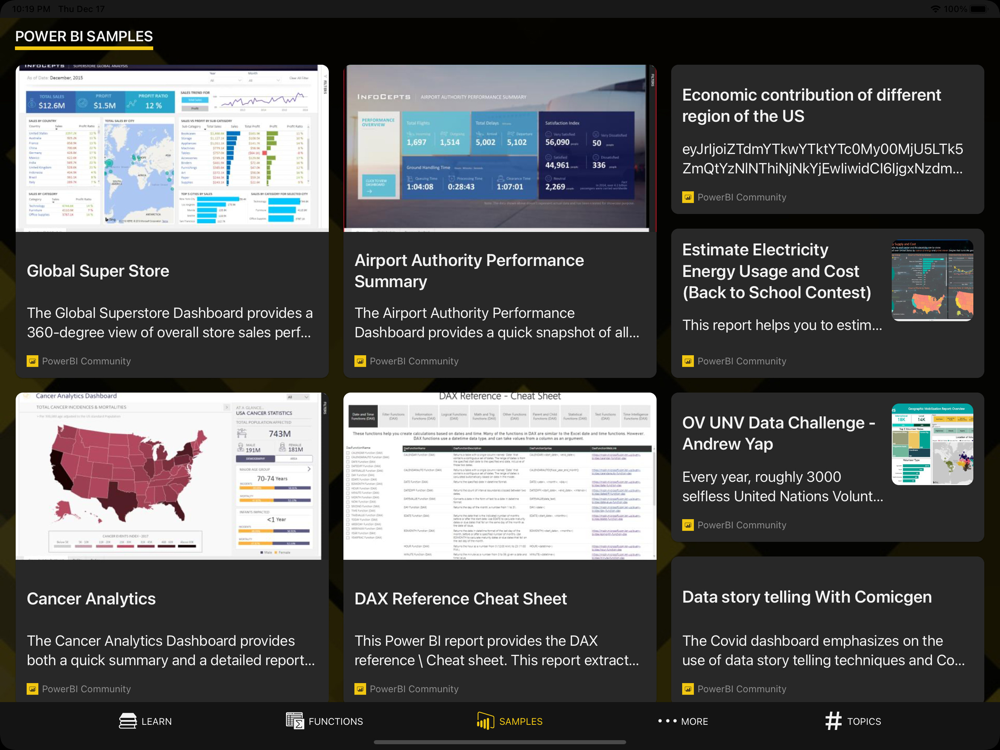Click PowerBI Community label under OV UNV Data Challenge
This screenshot has width=1000, height=750.
[742, 525]
